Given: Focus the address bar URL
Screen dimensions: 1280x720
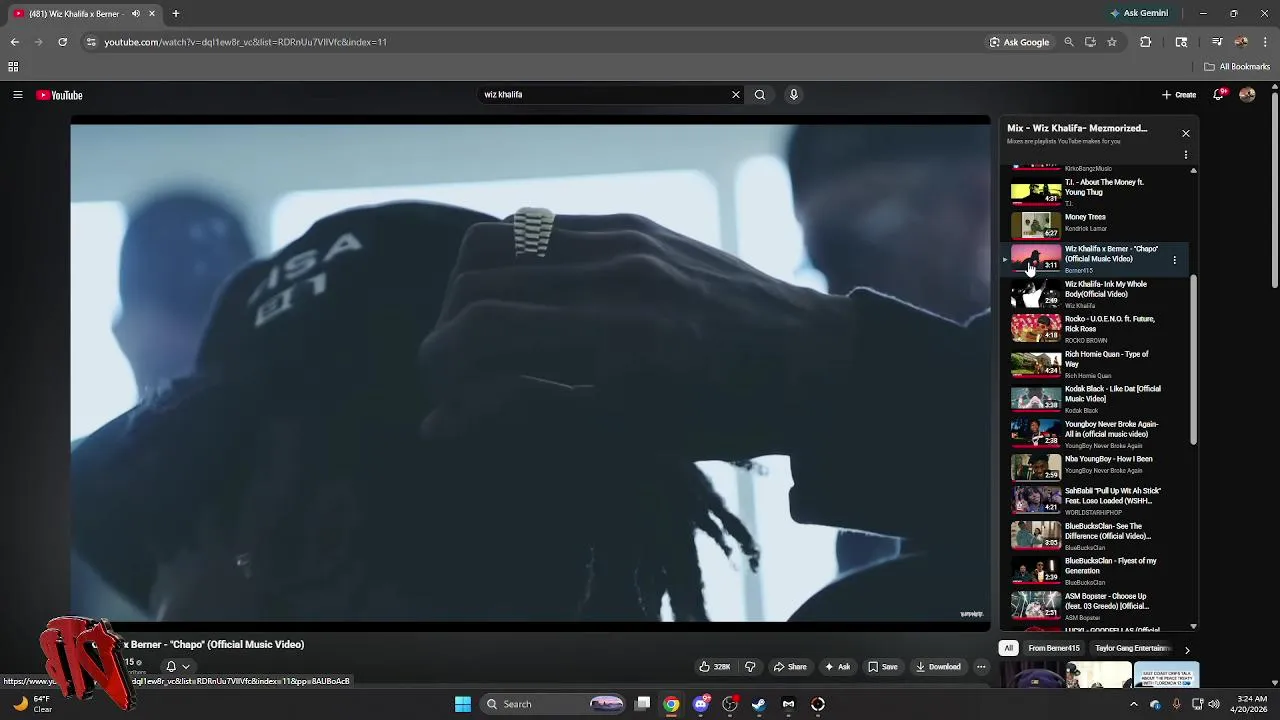Looking at the screenshot, I should pyautogui.click(x=245, y=42).
